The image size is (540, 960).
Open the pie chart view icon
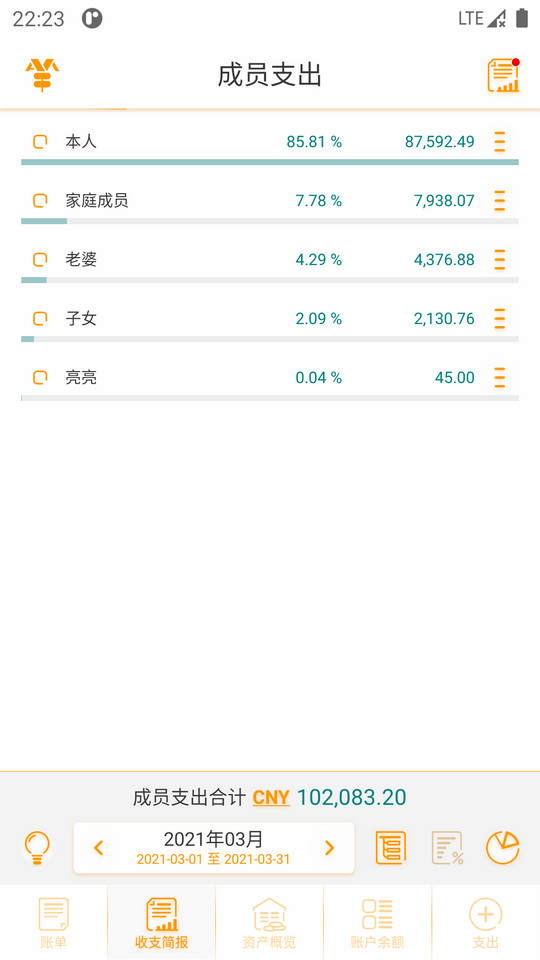pyautogui.click(x=503, y=847)
